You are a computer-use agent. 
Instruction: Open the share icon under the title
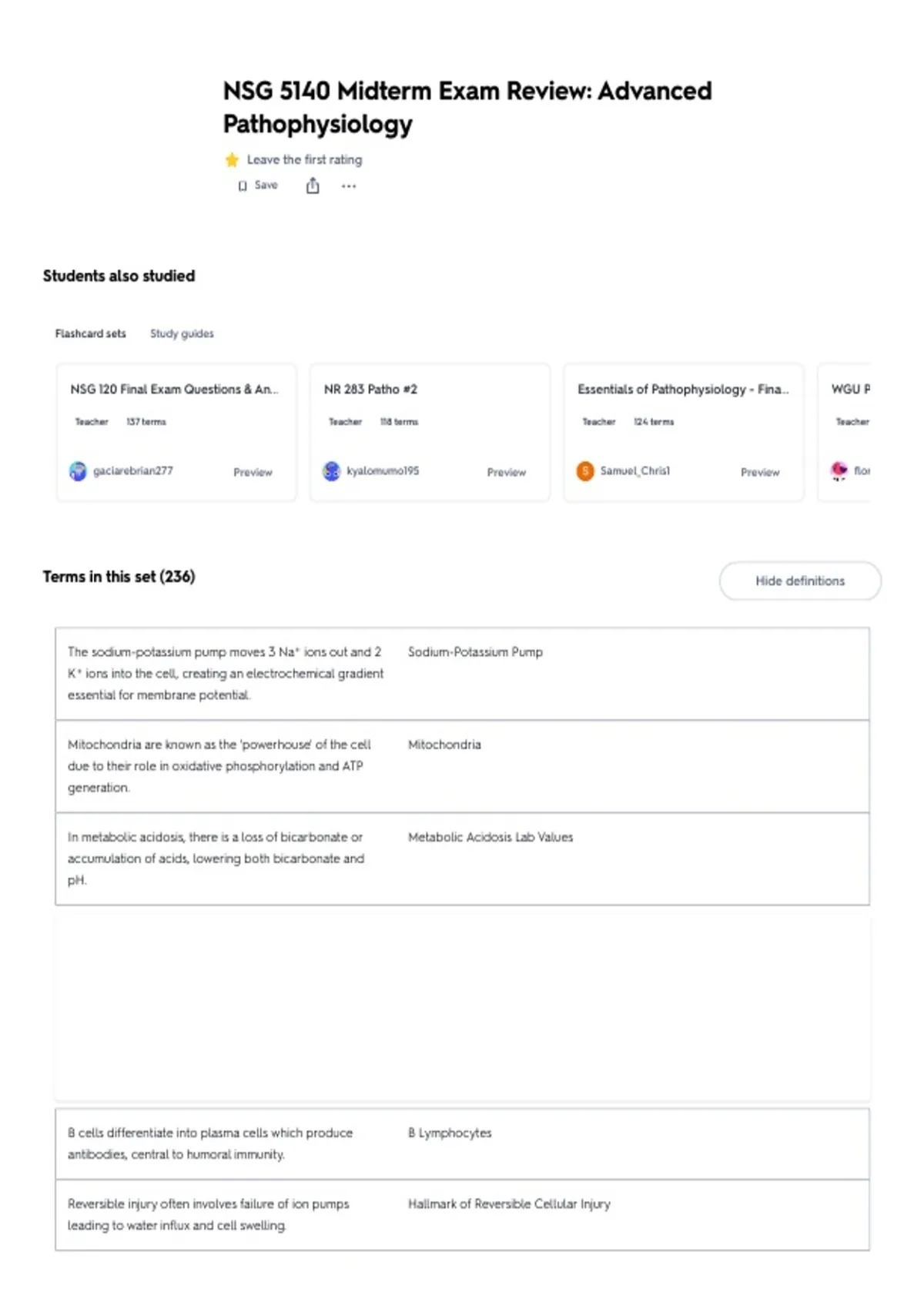(313, 186)
